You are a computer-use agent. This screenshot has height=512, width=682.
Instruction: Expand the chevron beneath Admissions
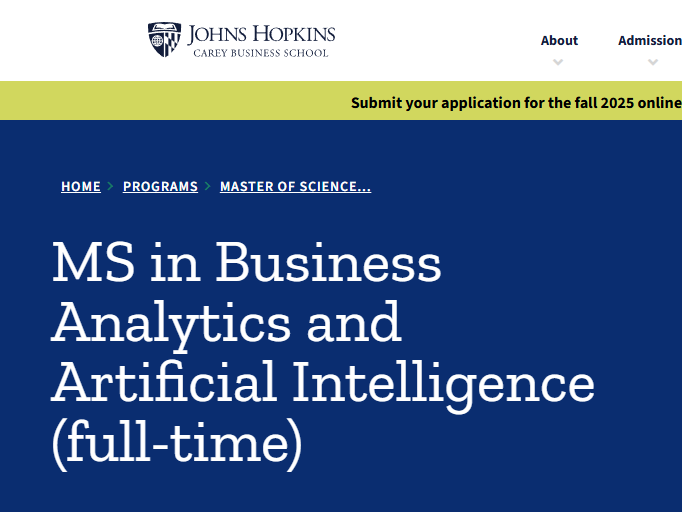click(653, 62)
